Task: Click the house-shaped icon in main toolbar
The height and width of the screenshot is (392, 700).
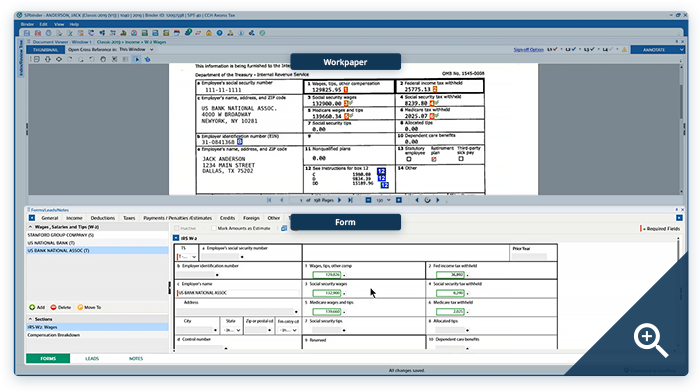Action: pos(209,33)
